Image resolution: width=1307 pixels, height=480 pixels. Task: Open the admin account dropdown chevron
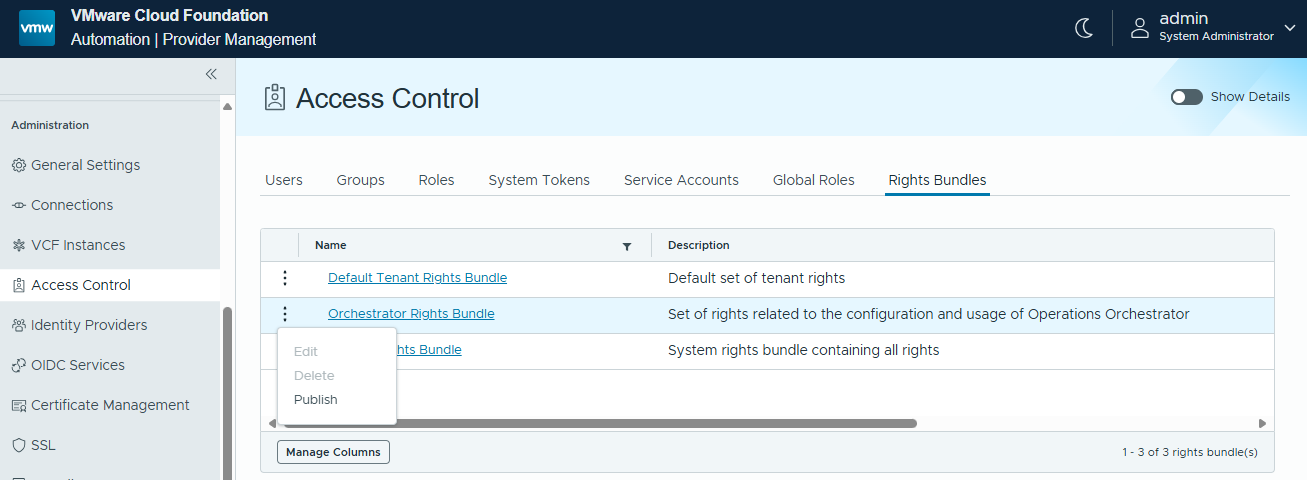pyautogui.click(x=1290, y=28)
